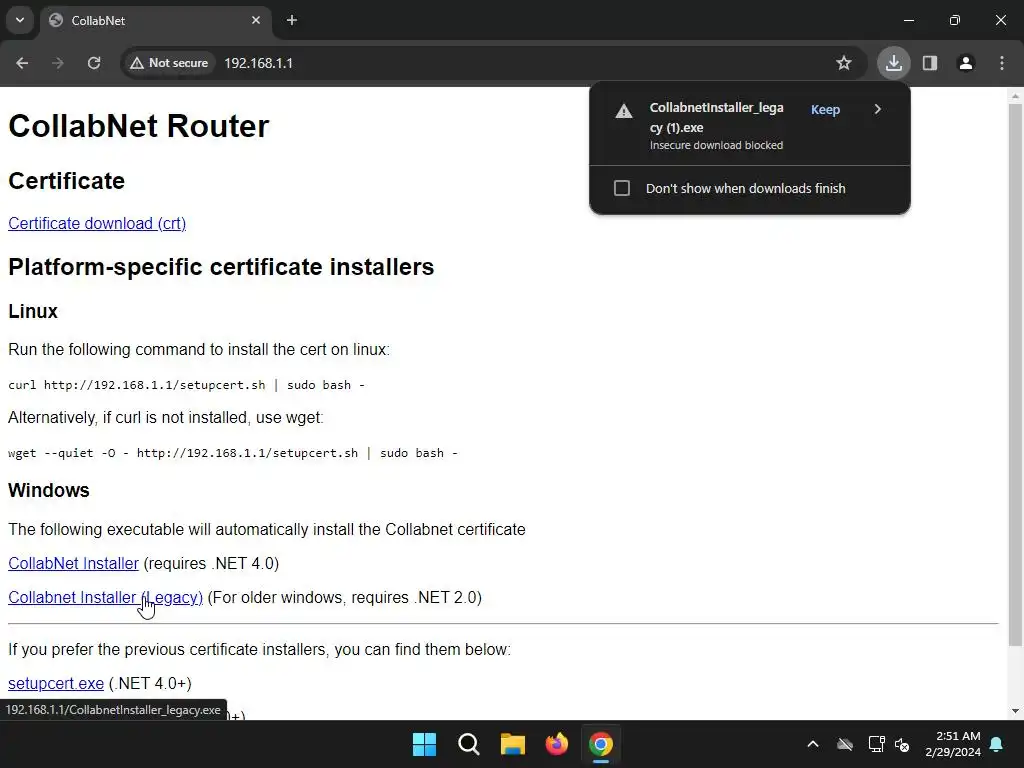1024x768 pixels.
Task: Open network status tray icon
Action: point(876,744)
